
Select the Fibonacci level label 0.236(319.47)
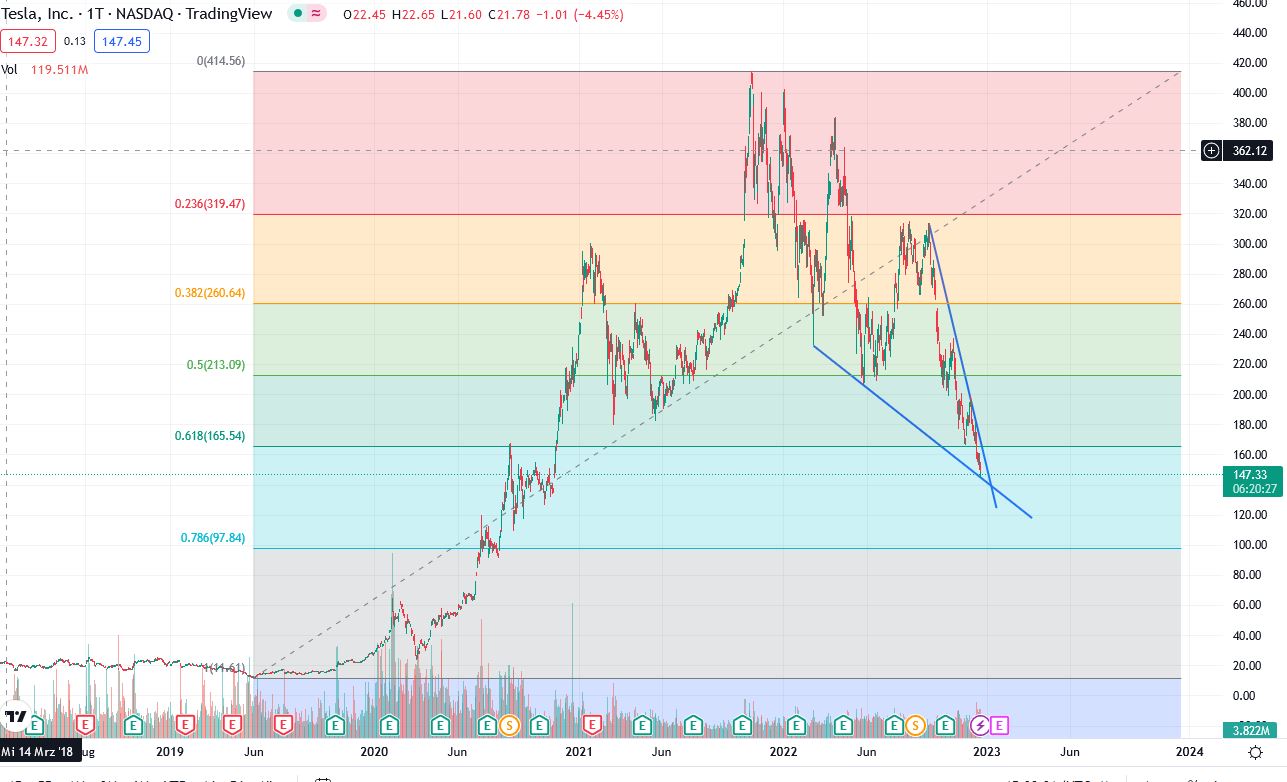[x=209, y=204]
